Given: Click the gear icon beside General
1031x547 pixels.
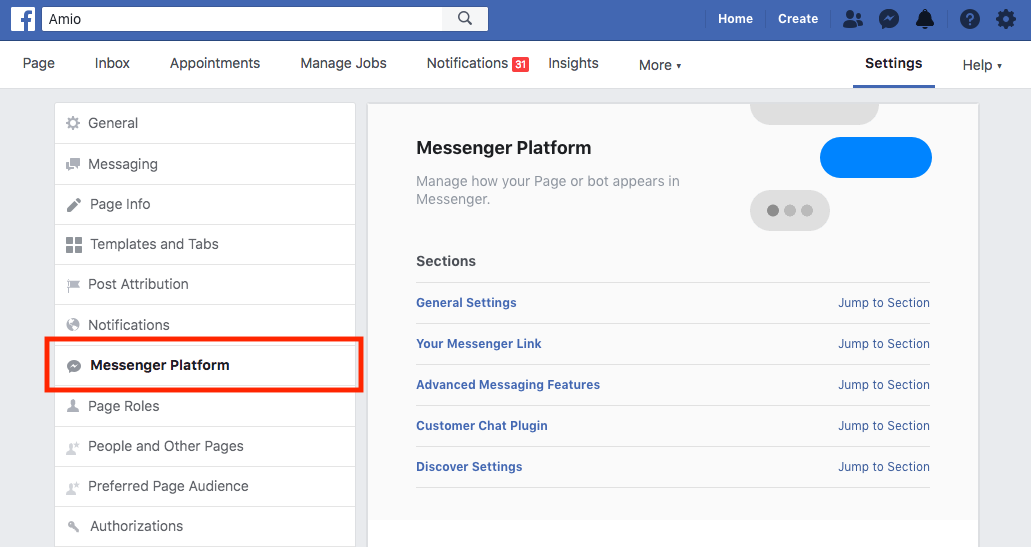Looking at the screenshot, I should tap(73, 123).
